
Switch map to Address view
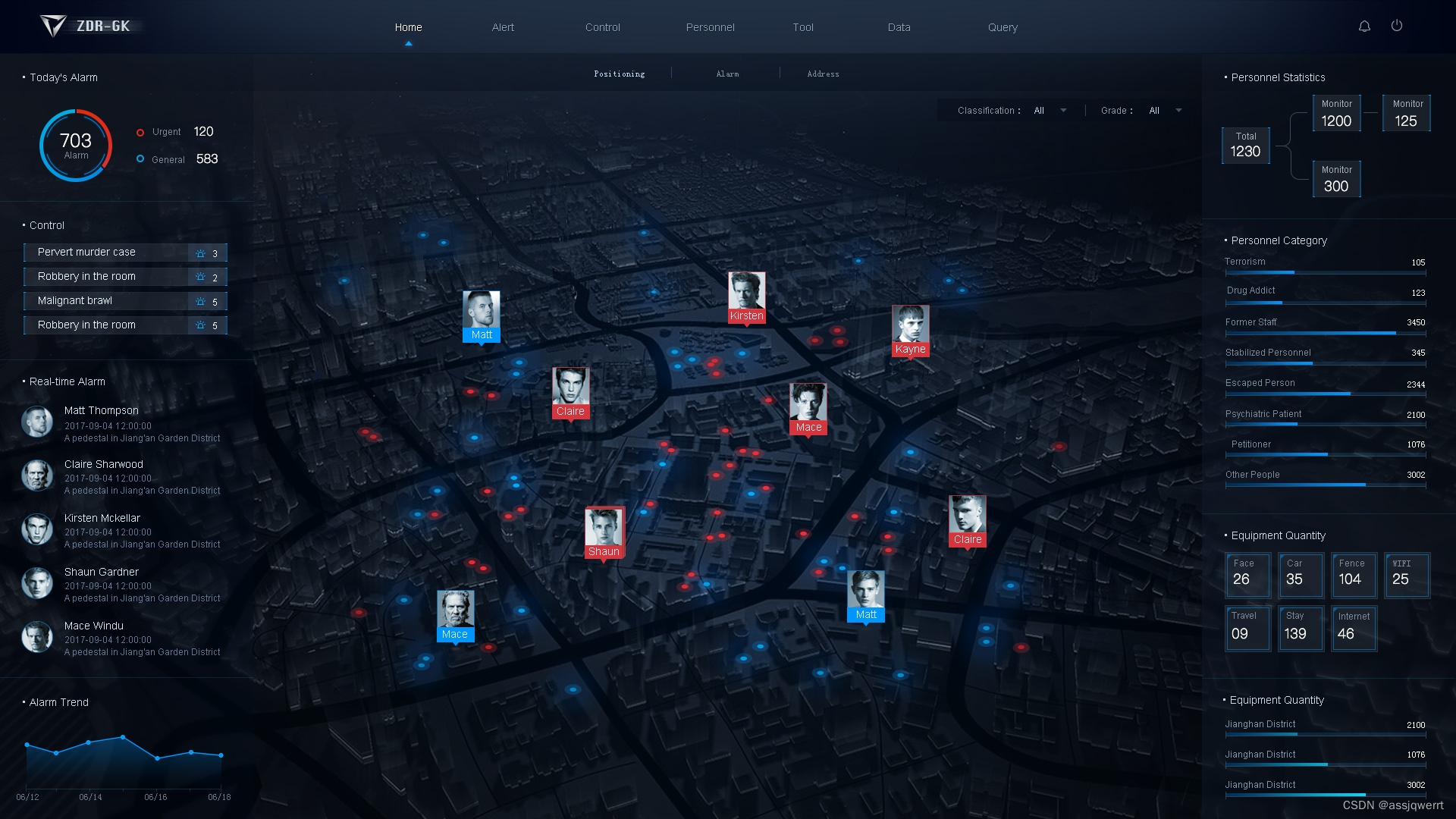point(823,74)
